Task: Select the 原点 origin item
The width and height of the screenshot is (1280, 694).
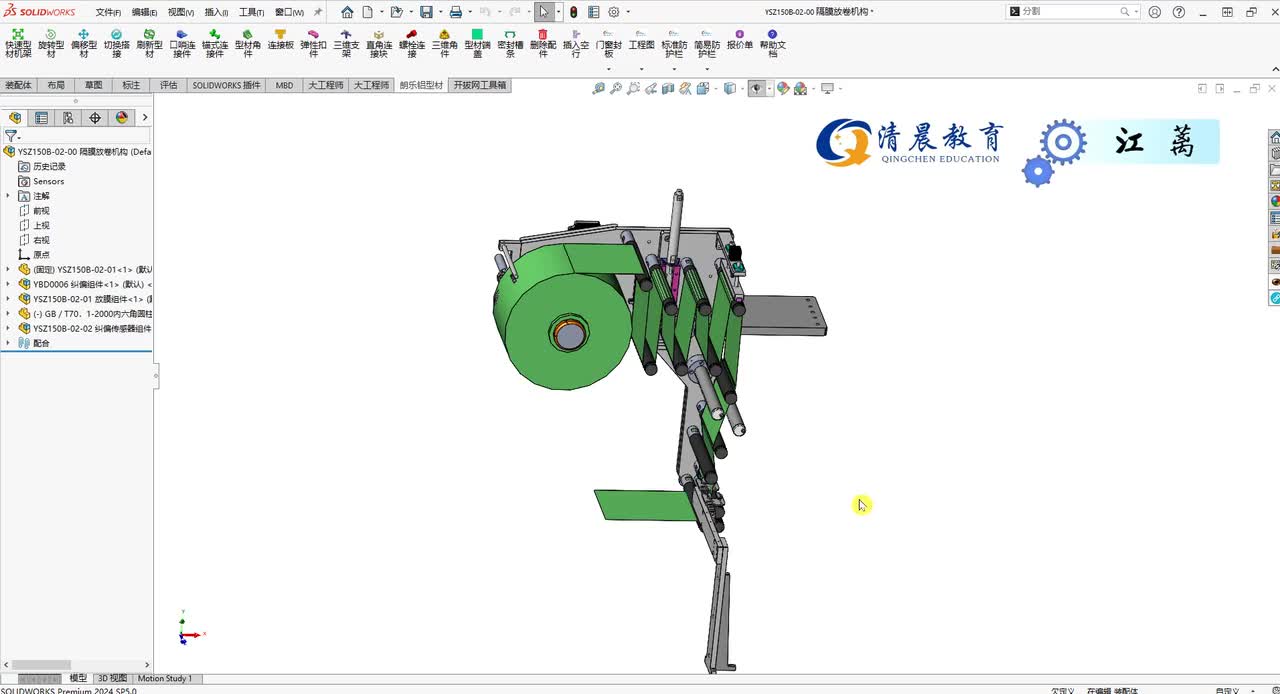Action: tap(34, 255)
